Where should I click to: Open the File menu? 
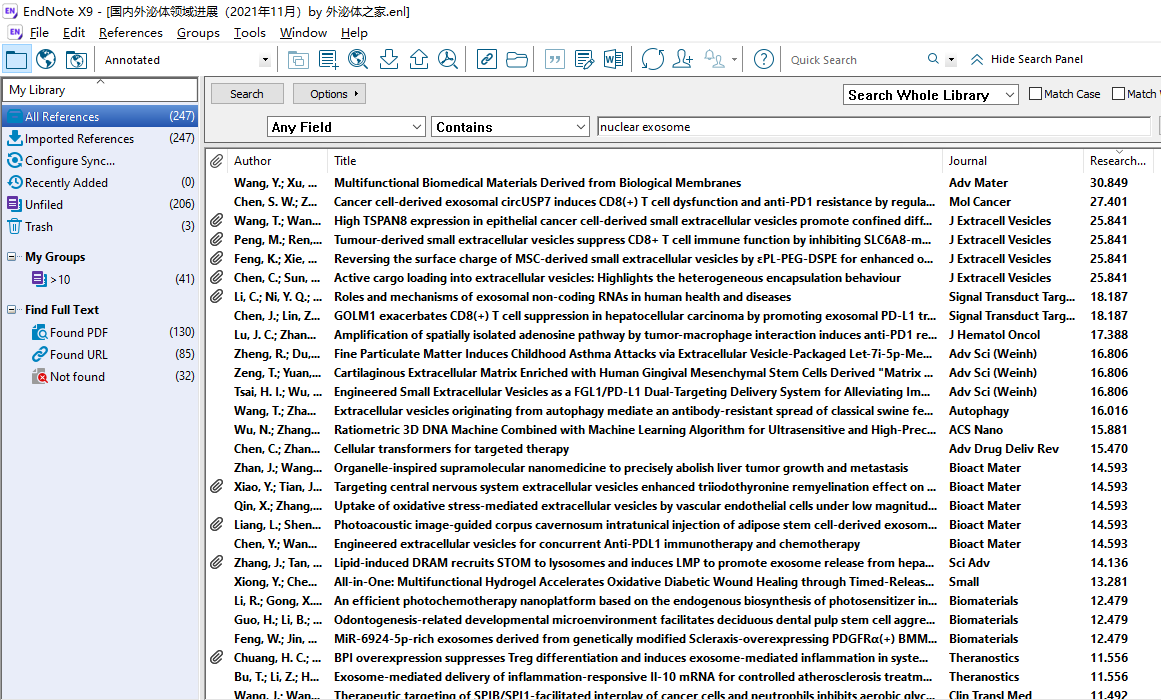coord(39,33)
